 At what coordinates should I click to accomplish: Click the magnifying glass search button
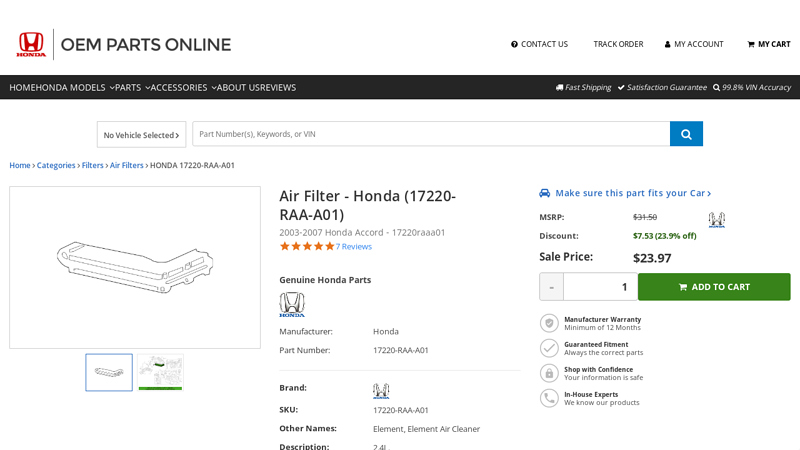coord(686,134)
